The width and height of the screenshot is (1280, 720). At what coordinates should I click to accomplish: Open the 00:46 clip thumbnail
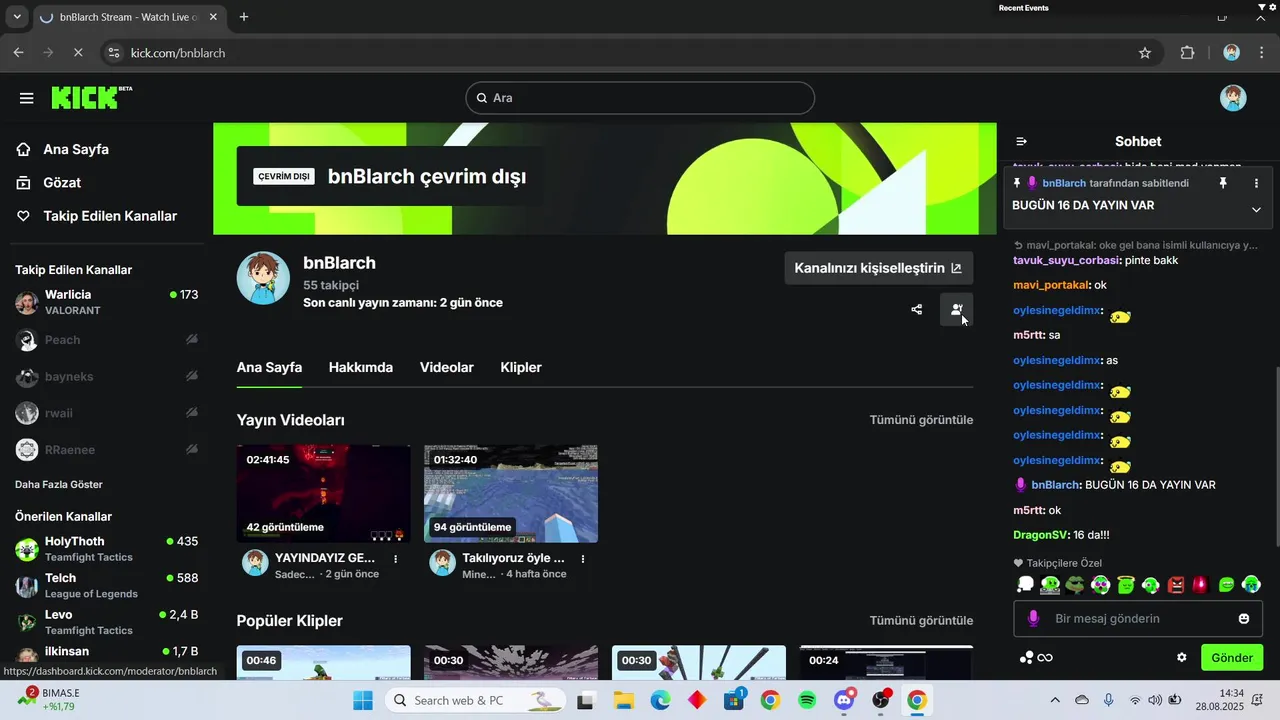323,662
